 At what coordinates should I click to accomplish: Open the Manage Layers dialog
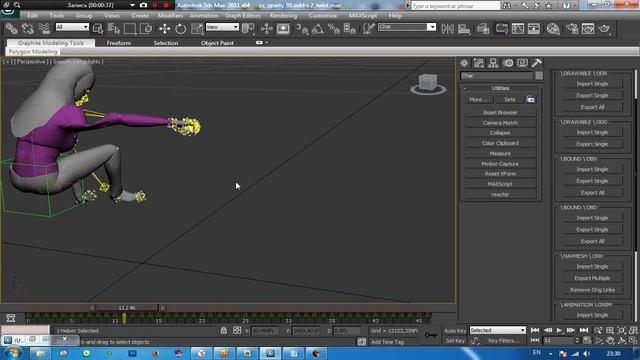click(x=483, y=29)
